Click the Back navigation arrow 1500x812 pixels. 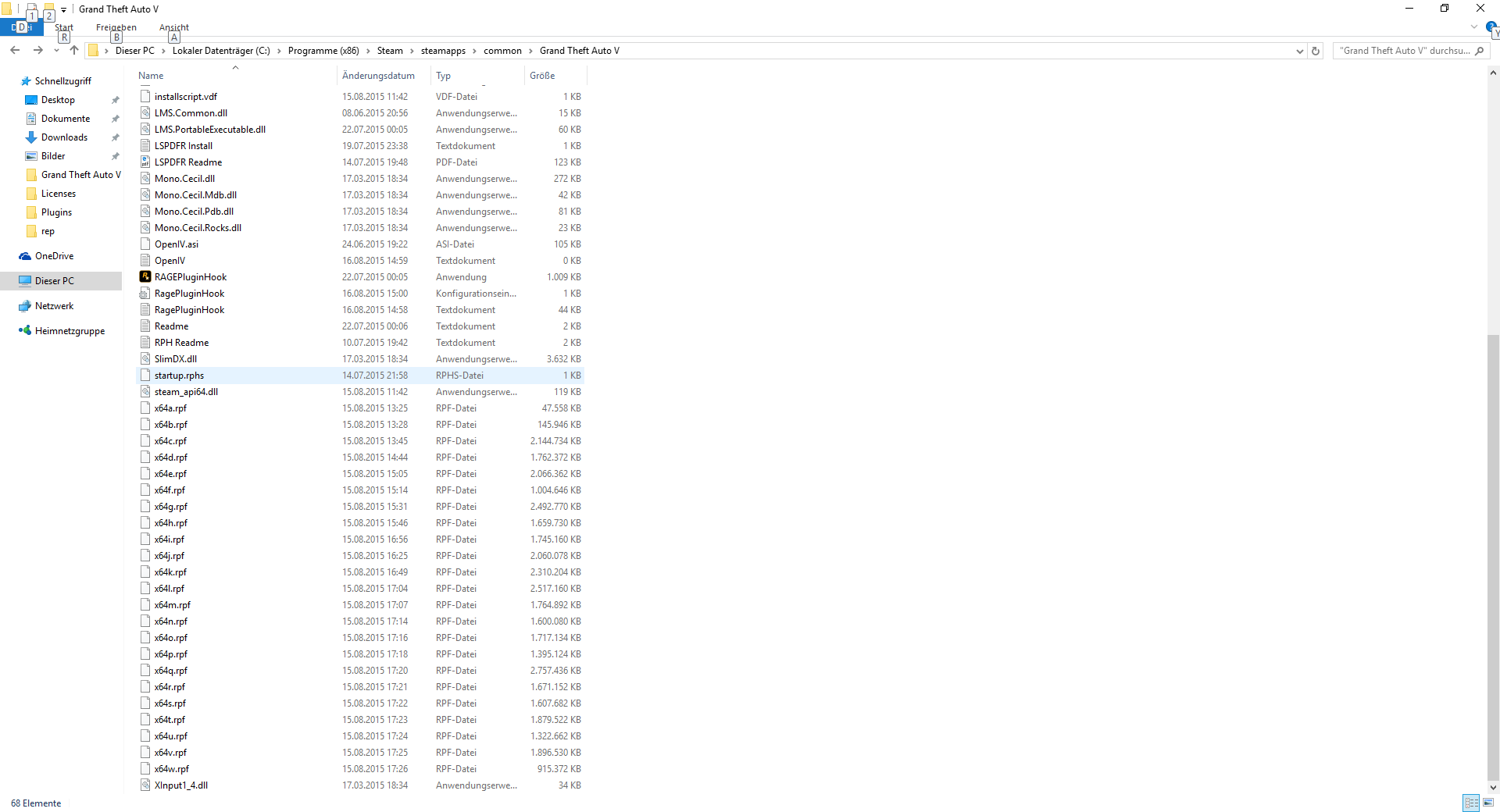[15, 50]
